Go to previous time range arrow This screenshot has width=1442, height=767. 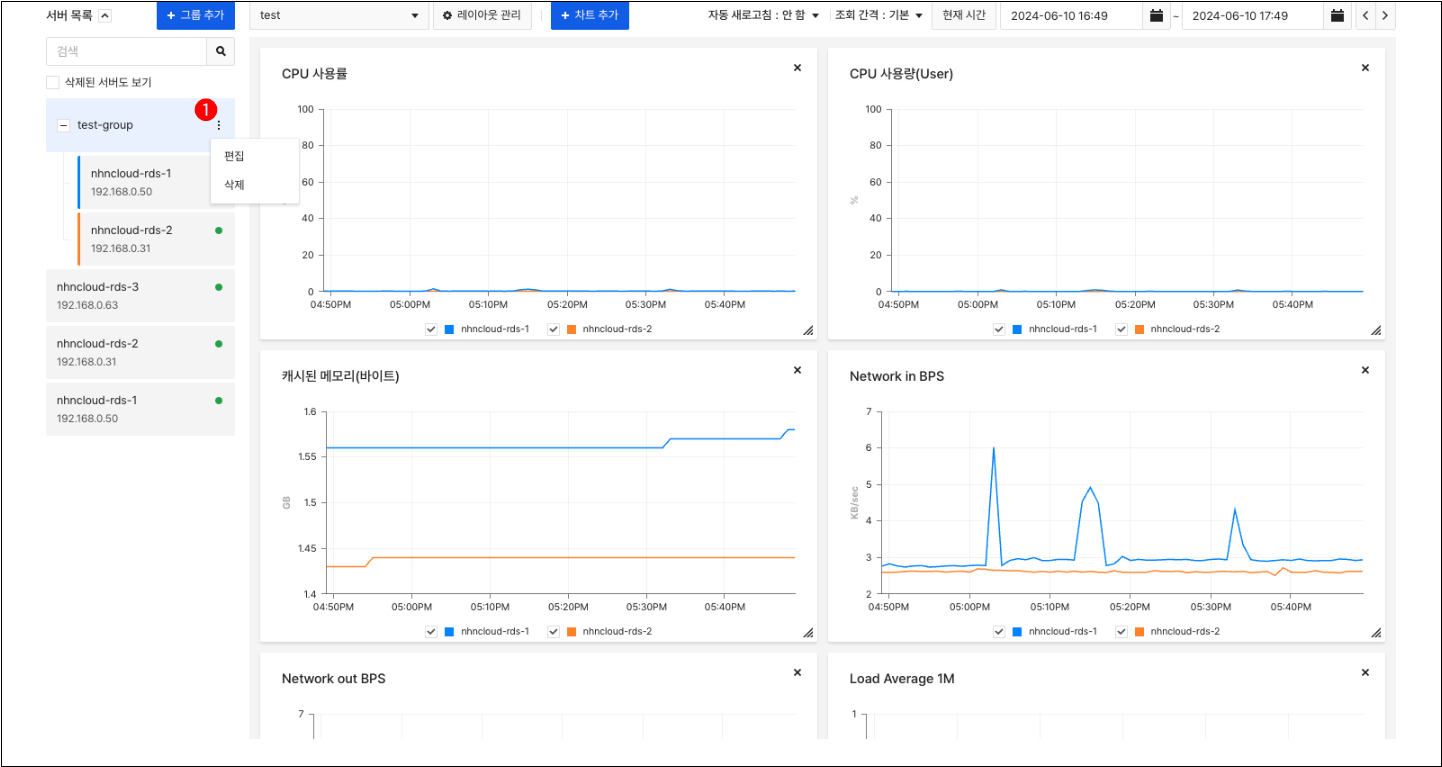point(1365,16)
